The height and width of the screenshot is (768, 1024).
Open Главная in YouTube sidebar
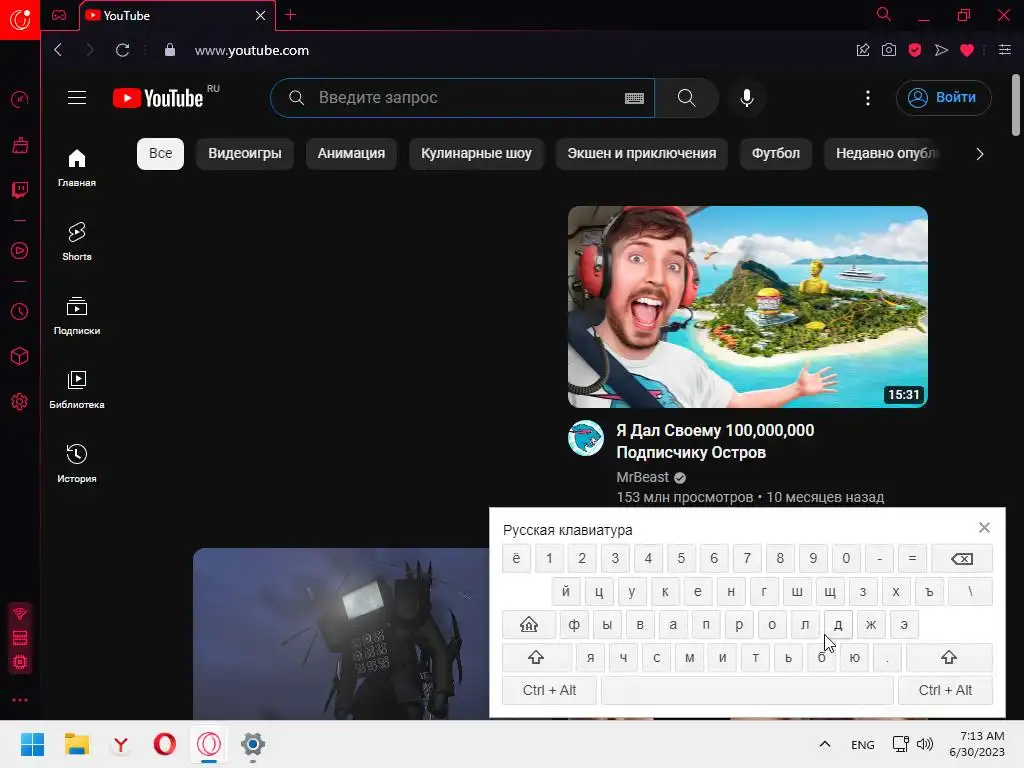click(x=77, y=168)
